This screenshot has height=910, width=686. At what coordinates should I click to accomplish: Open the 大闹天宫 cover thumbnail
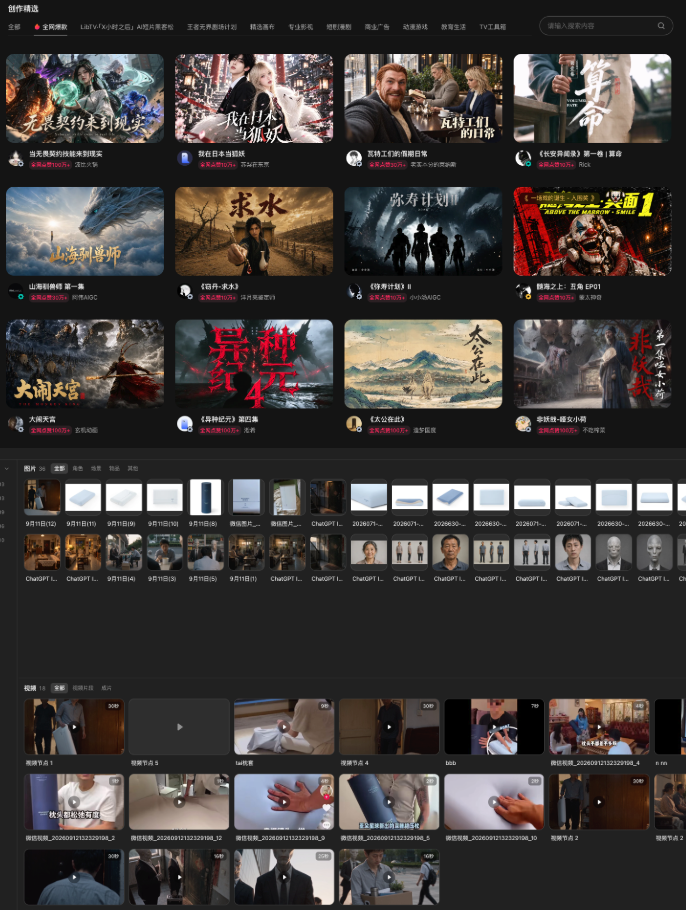[x=85, y=364]
